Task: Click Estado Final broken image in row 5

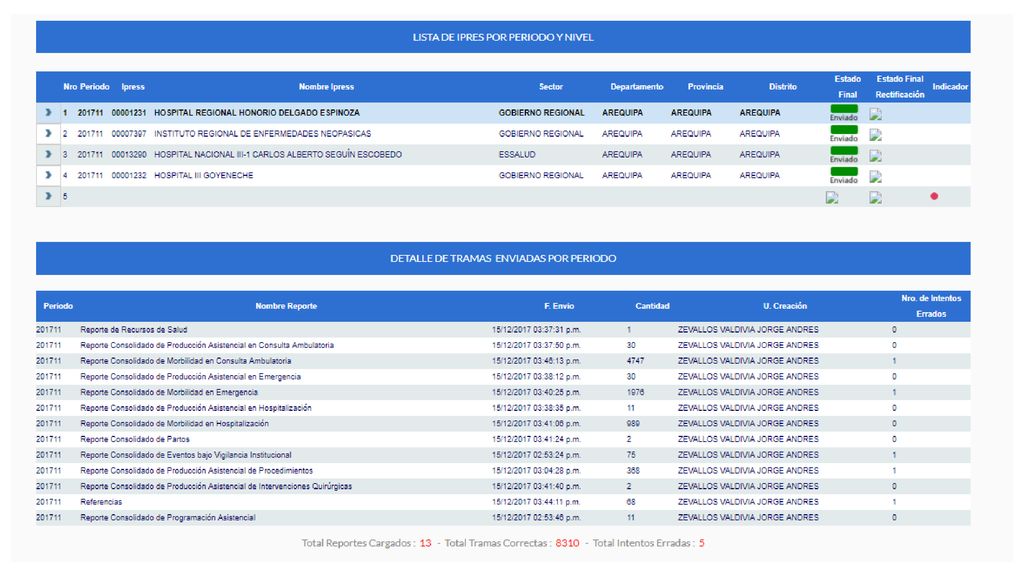Action: pos(832,198)
